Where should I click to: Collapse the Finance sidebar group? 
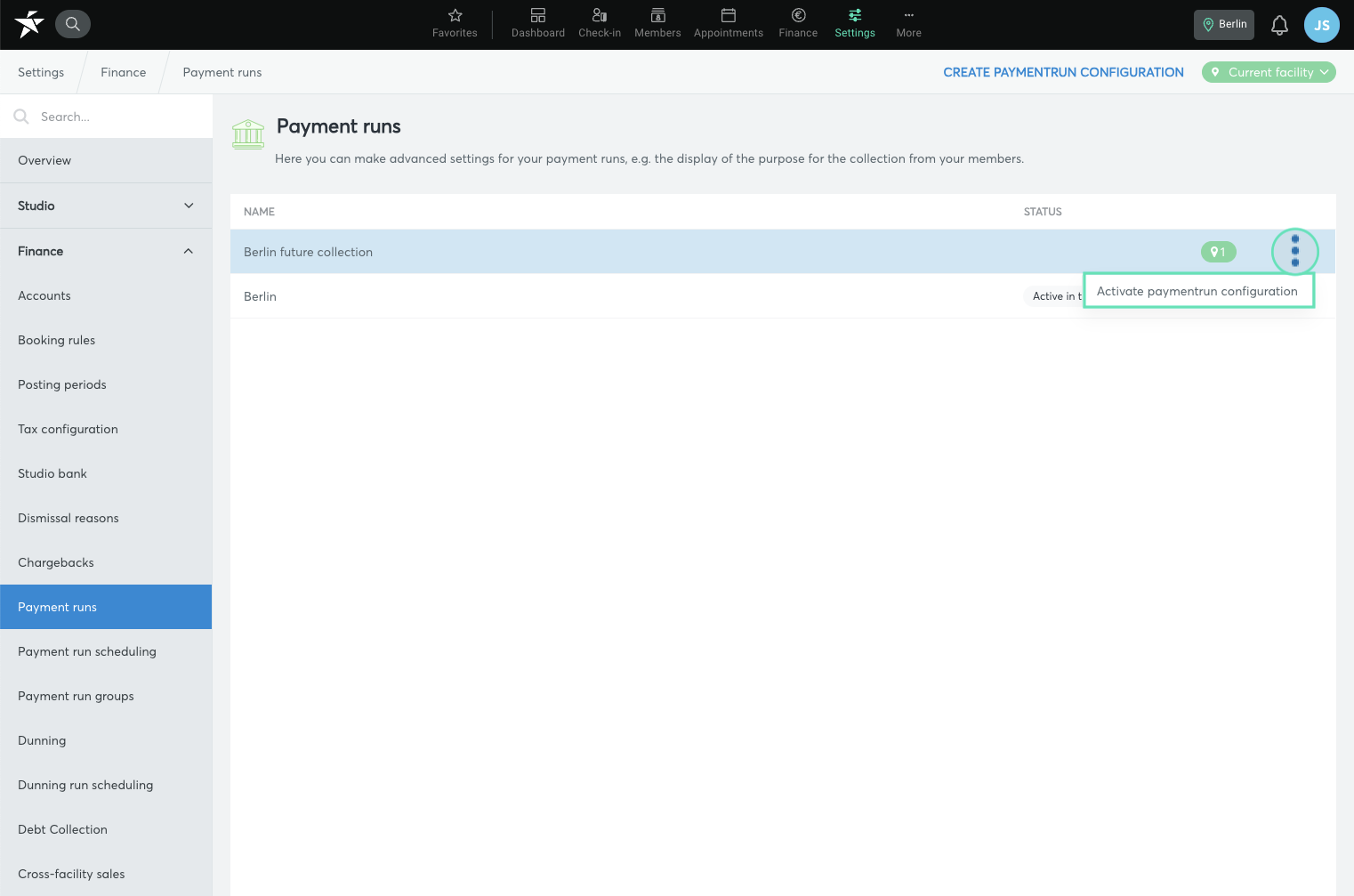point(106,251)
